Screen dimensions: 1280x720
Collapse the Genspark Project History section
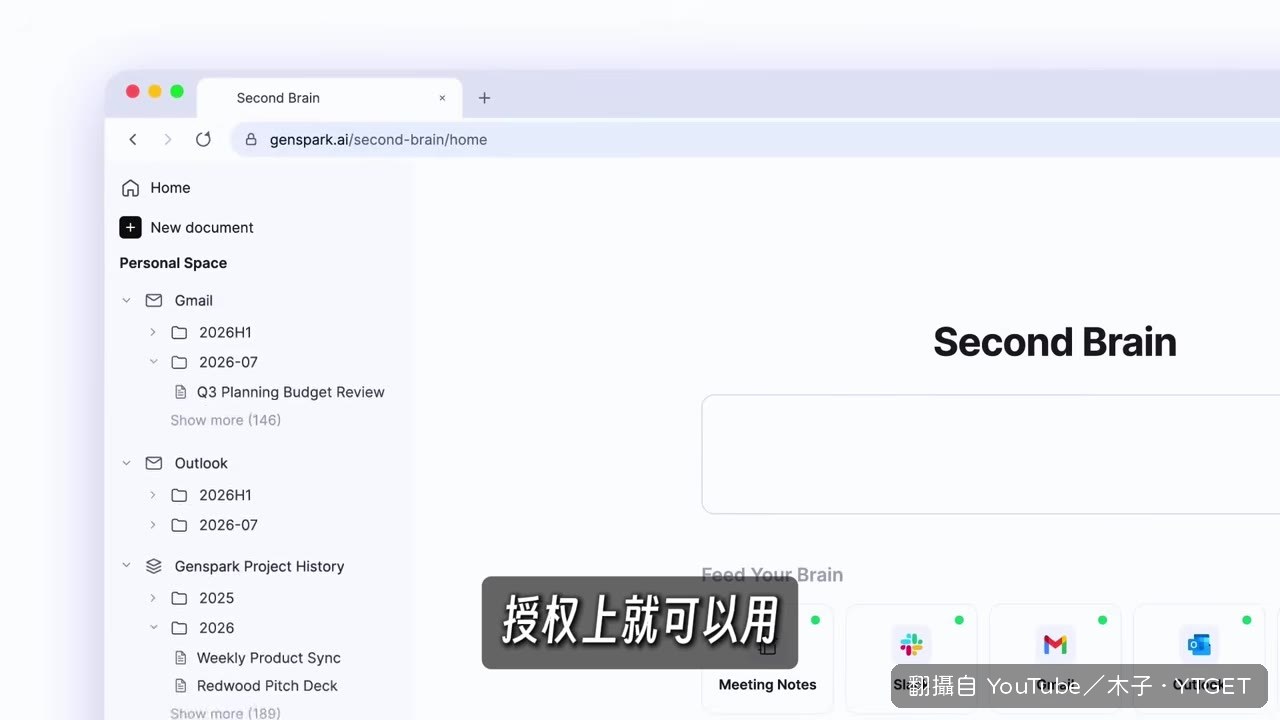pos(126,566)
